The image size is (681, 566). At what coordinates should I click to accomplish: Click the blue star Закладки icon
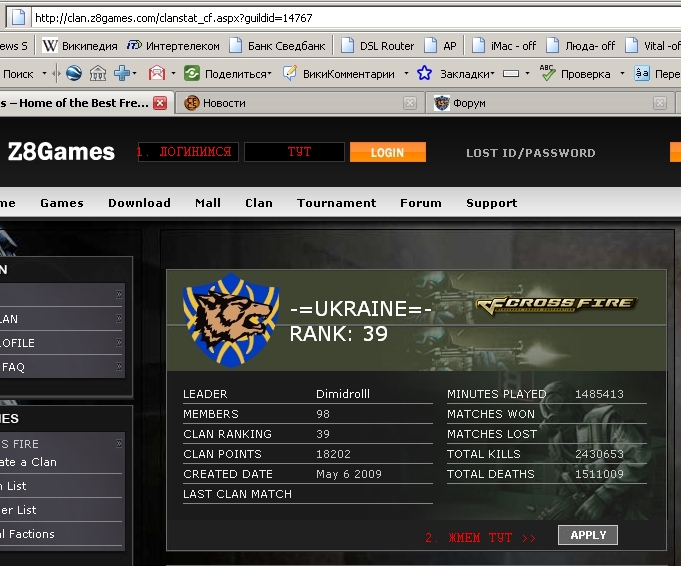(424, 73)
